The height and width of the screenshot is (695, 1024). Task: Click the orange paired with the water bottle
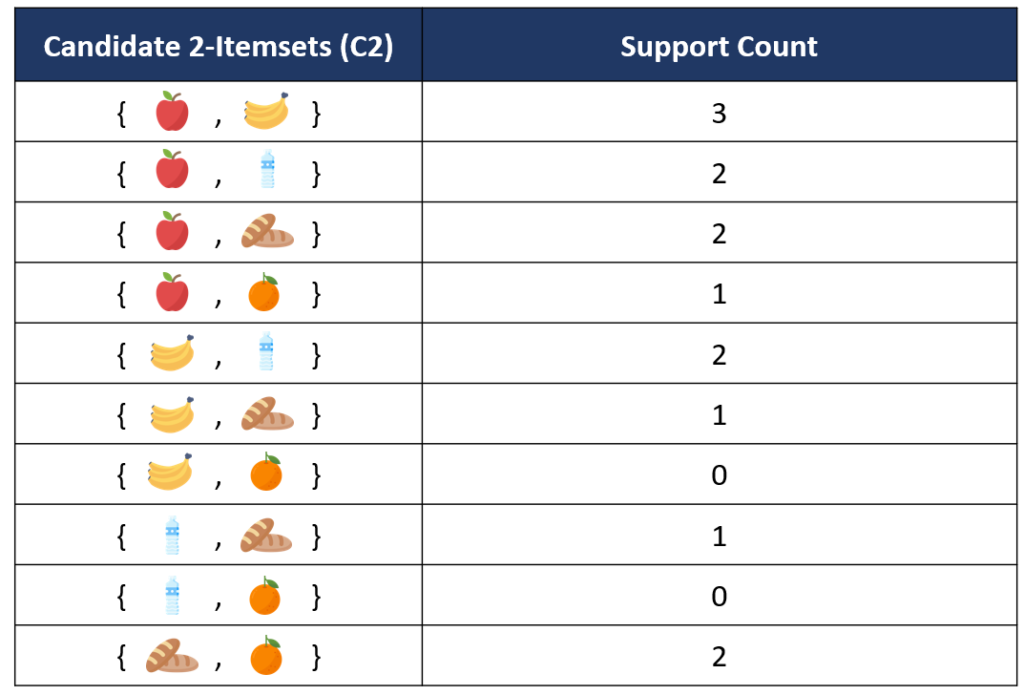[265, 596]
